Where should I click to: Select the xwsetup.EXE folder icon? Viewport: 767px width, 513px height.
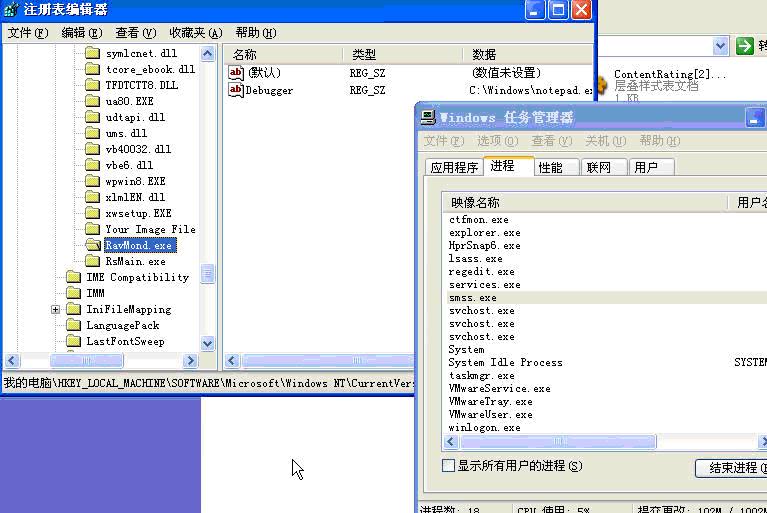pyautogui.click(x=92, y=213)
